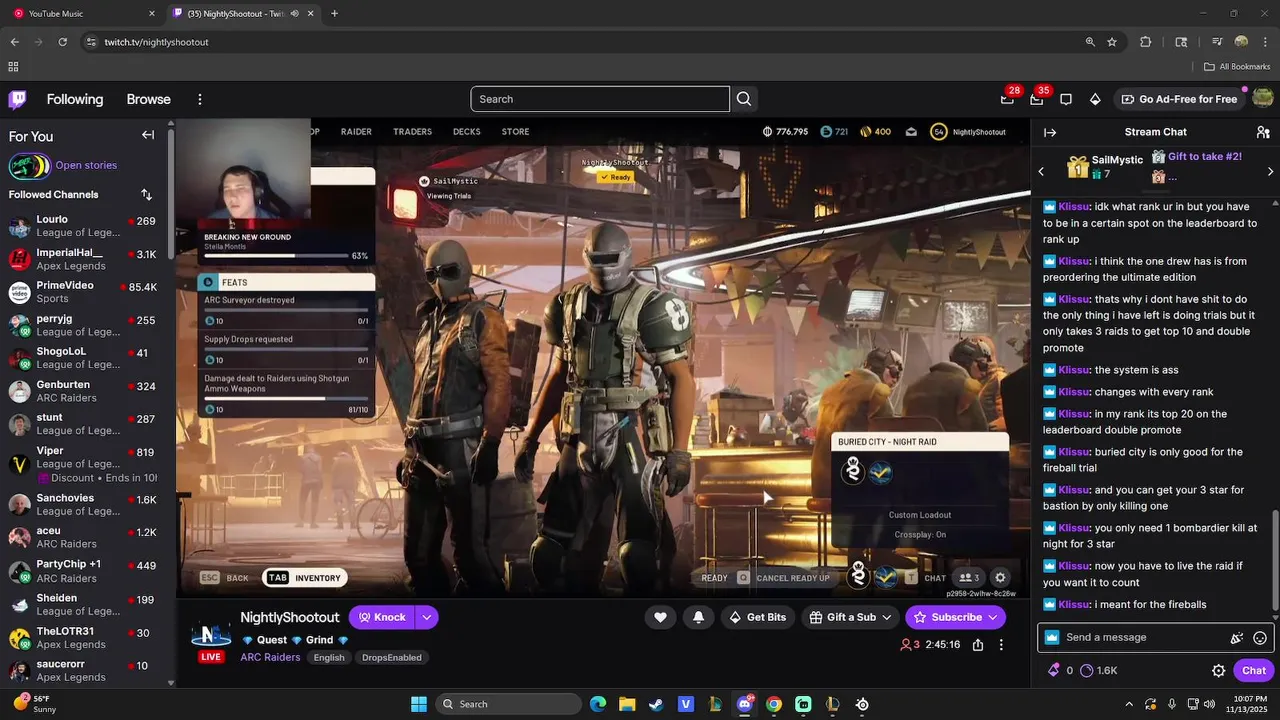This screenshot has height=720, width=1280.
Task: Switch to the YouTube Music tab
Action: [85, 14]
